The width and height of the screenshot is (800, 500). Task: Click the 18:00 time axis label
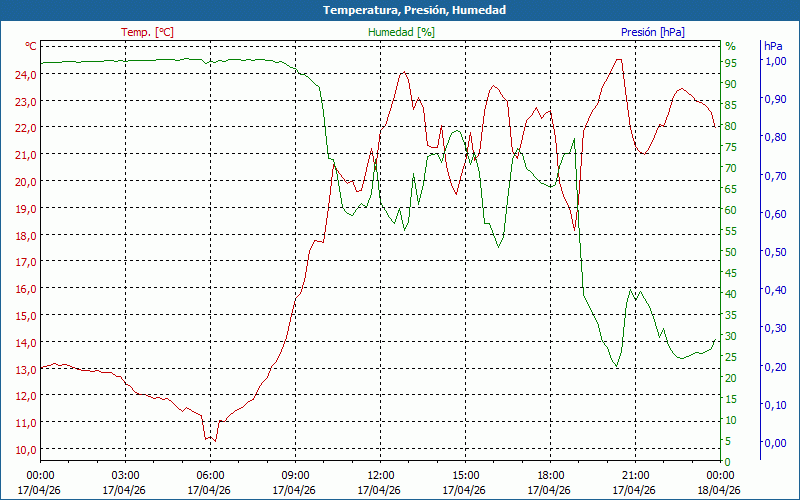(550, 475)
